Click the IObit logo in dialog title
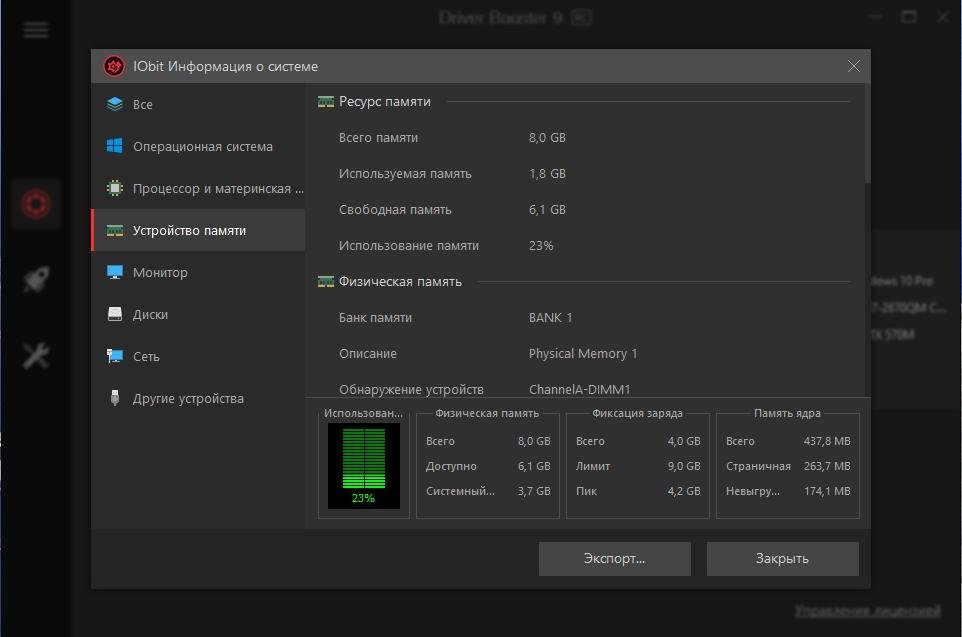962x637 pixels. [x=114, y=66]
